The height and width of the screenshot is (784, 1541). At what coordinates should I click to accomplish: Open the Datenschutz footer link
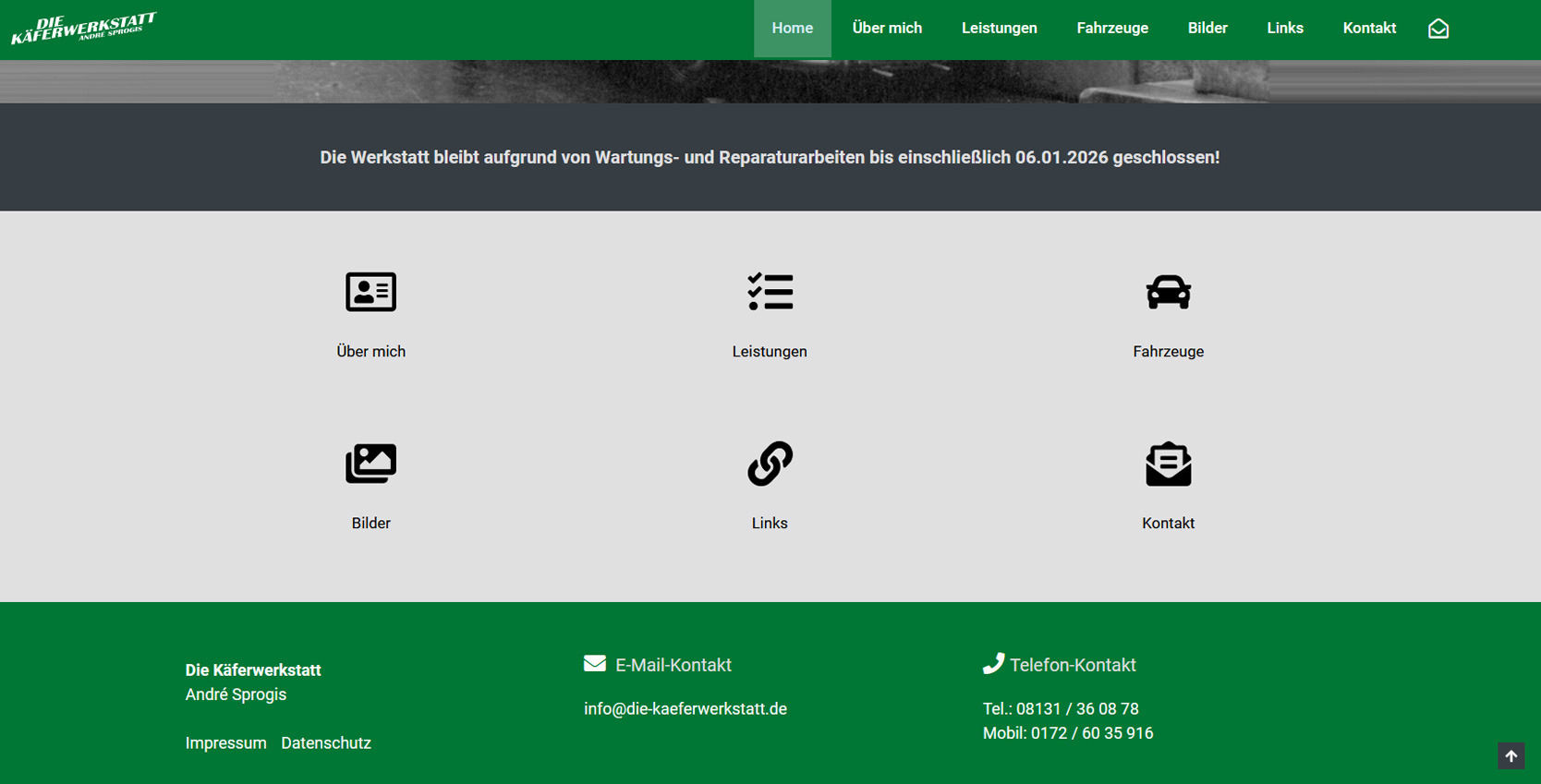pyautogui.click(x=326, y=743)
